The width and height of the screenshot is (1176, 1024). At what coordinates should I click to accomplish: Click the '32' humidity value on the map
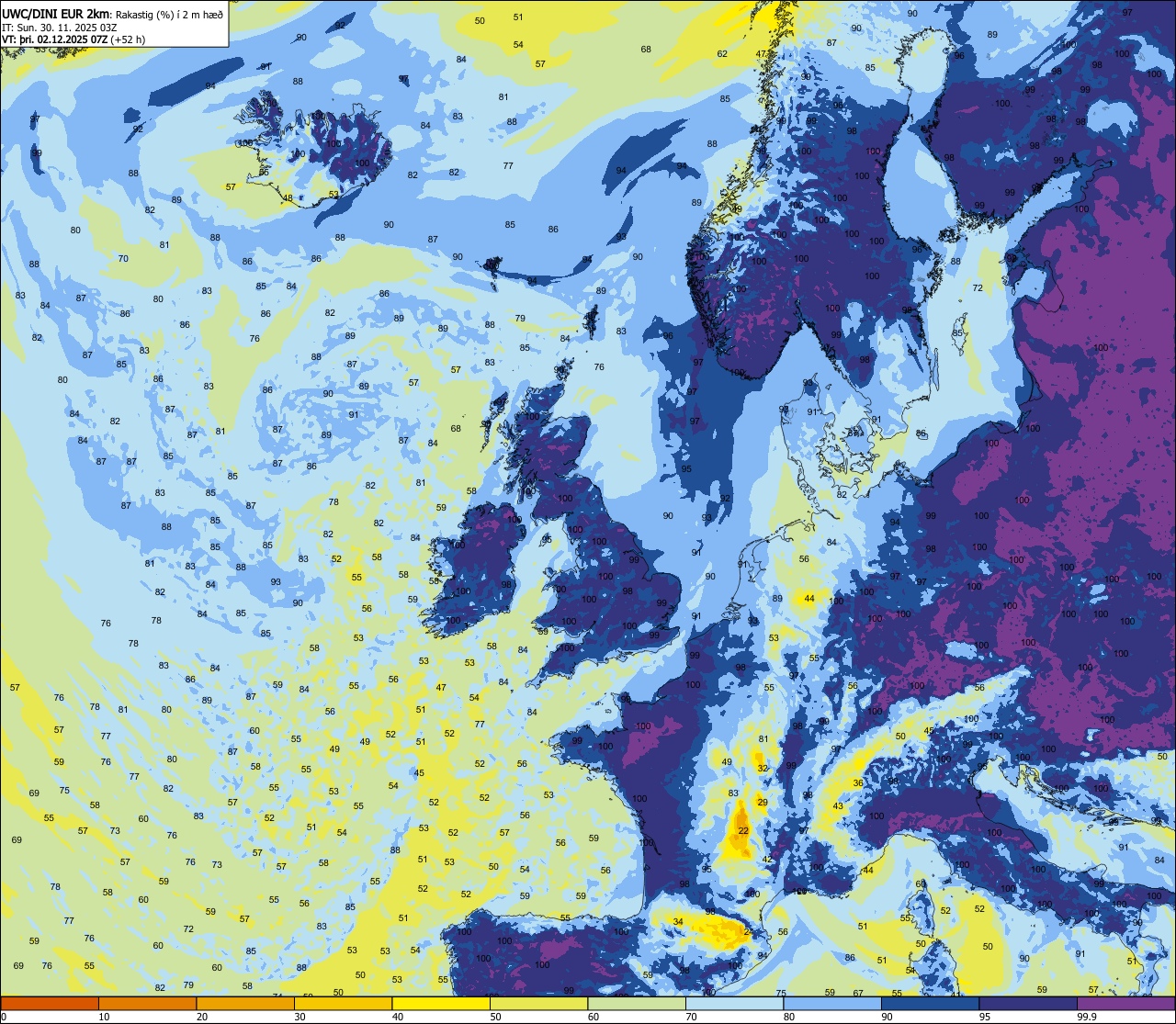[x=762, y=768]
